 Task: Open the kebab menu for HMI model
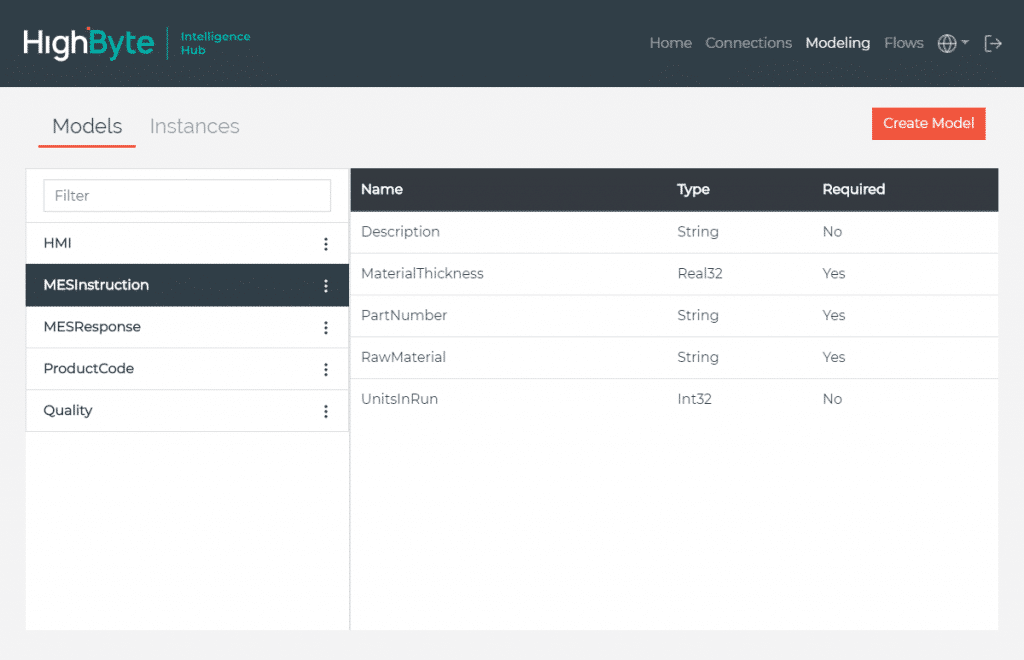coord(325,244)
